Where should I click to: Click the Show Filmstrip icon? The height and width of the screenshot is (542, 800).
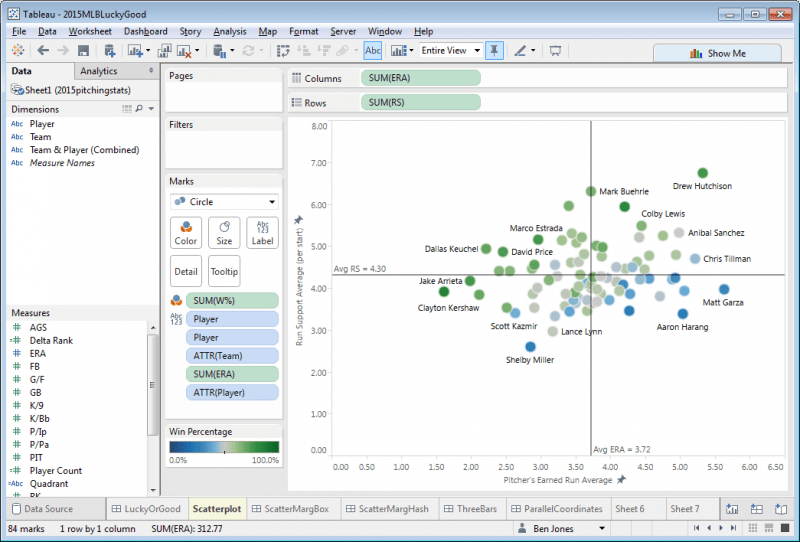[769, 528]
